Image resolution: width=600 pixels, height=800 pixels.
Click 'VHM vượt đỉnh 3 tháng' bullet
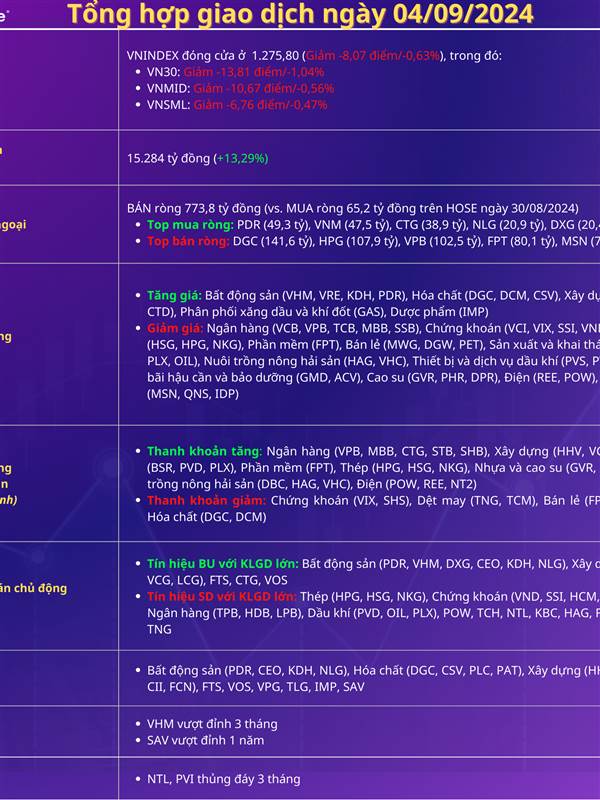point(212,724)
